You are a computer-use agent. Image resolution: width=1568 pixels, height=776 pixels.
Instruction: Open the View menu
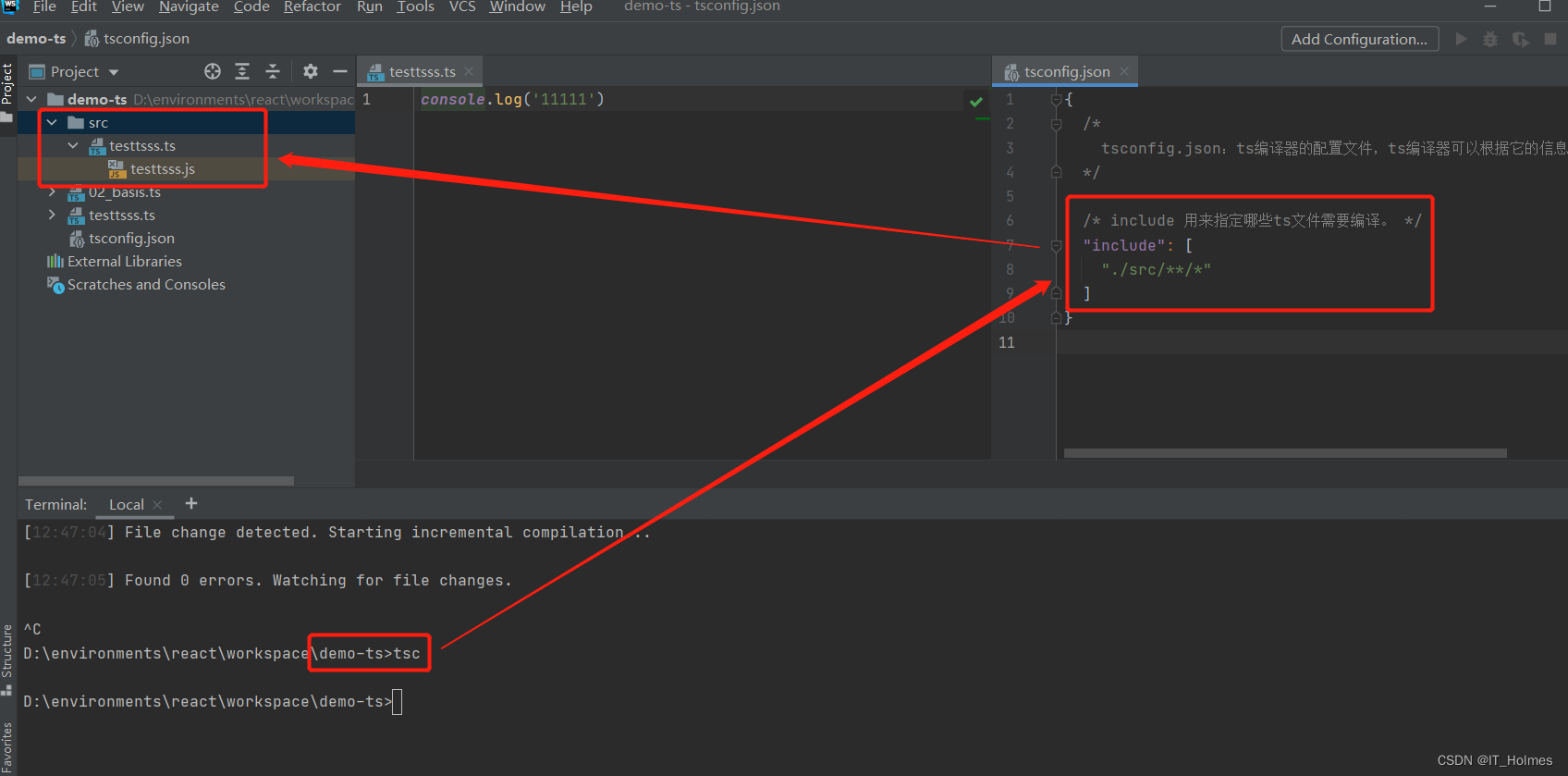click(x=128, y=6)
